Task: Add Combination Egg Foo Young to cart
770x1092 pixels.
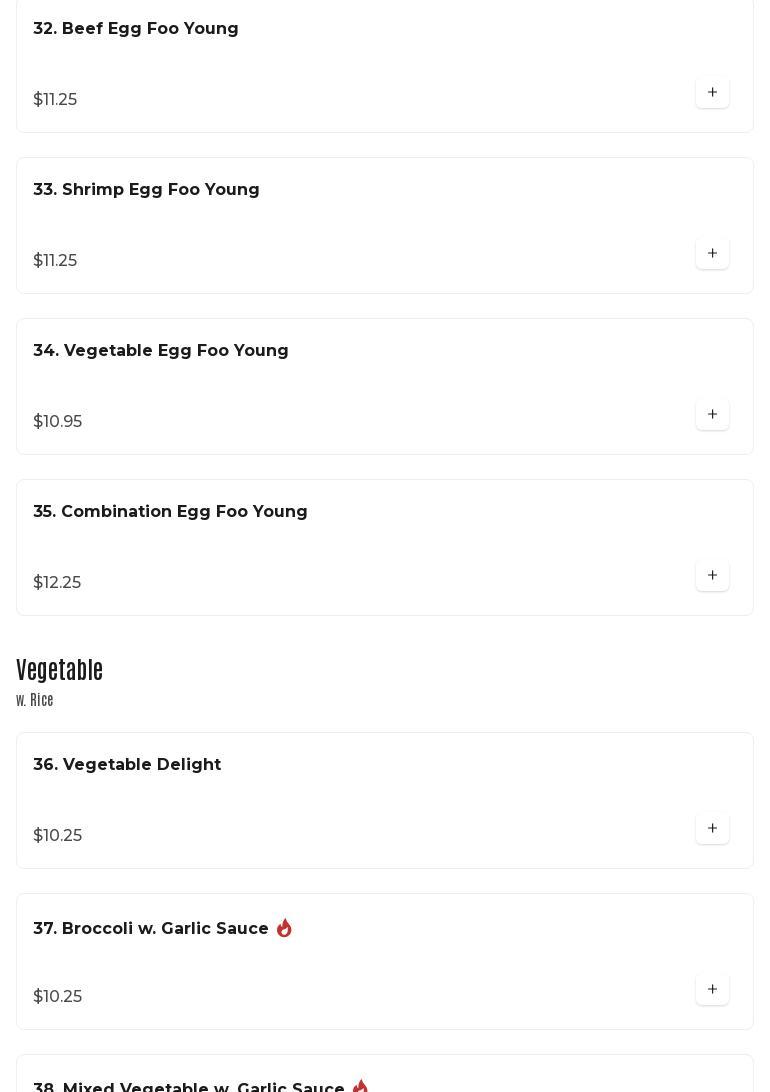Action: pyautogui.click(x=712, y=576)
